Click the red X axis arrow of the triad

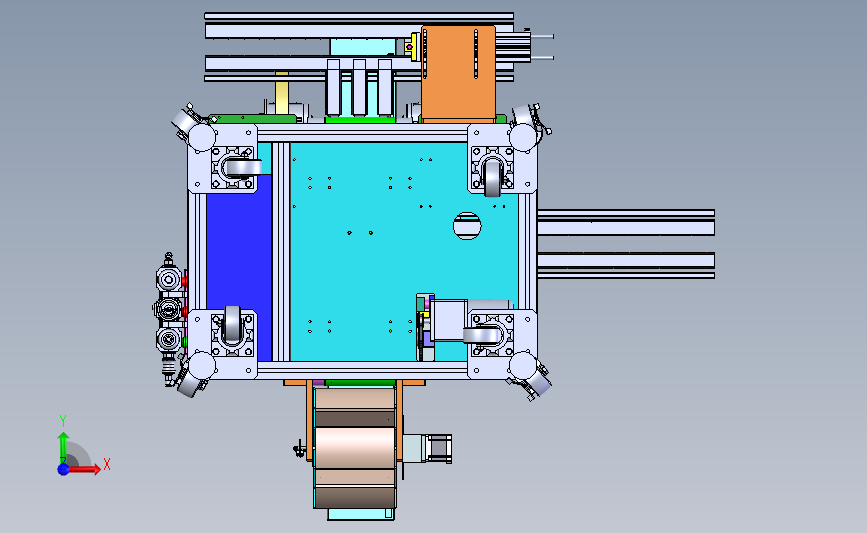point(86,469)
